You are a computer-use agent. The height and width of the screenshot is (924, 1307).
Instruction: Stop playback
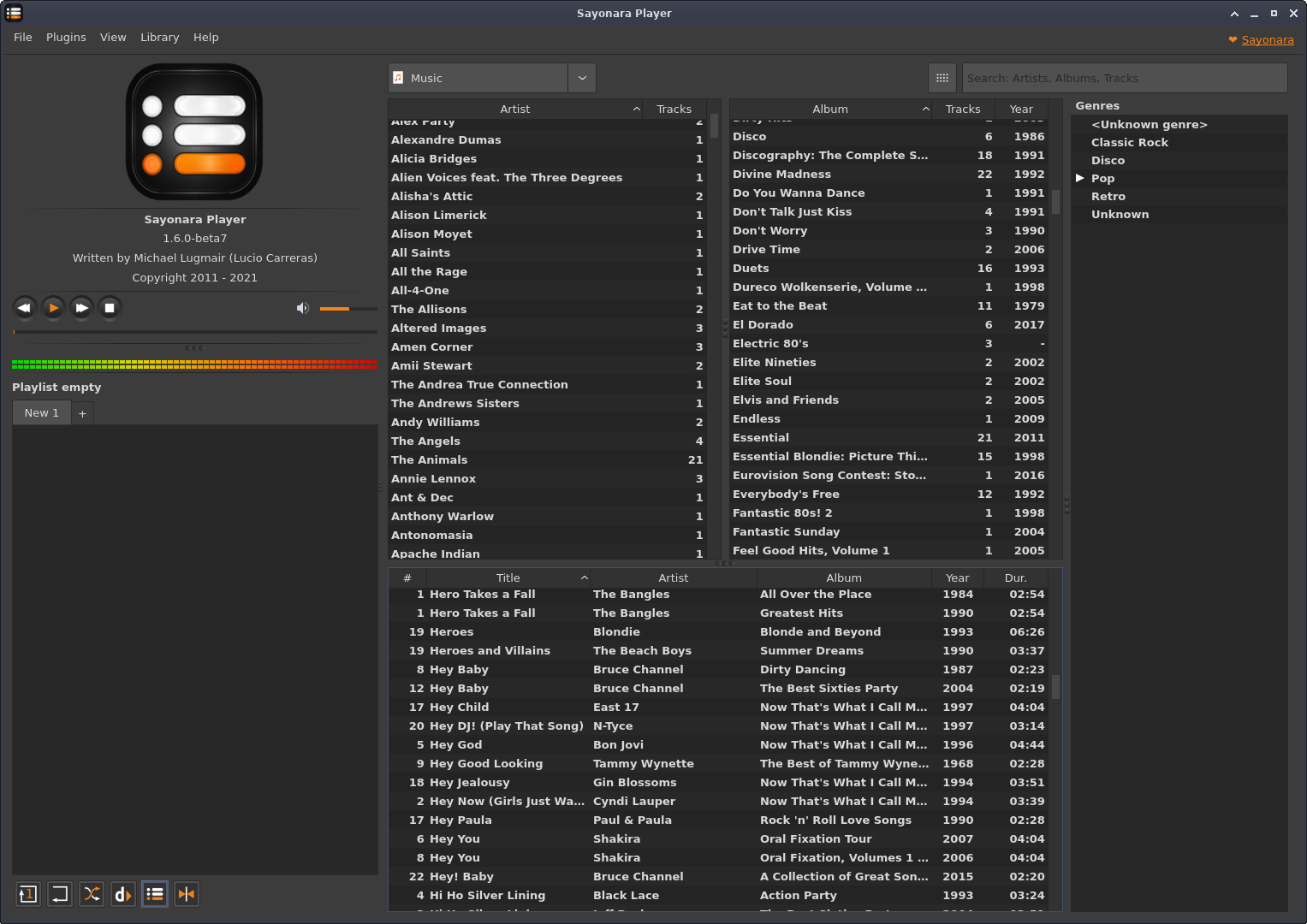[110, 308]
